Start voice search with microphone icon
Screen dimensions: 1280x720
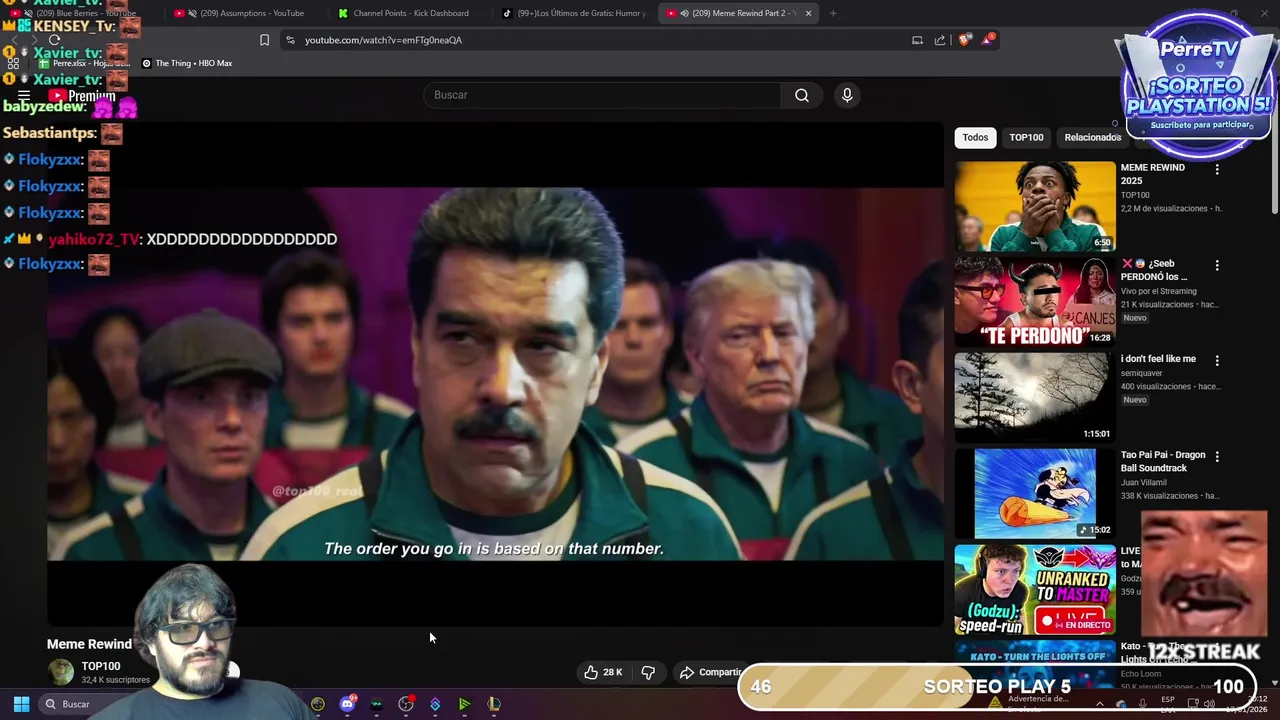click(x=847, y=95)
